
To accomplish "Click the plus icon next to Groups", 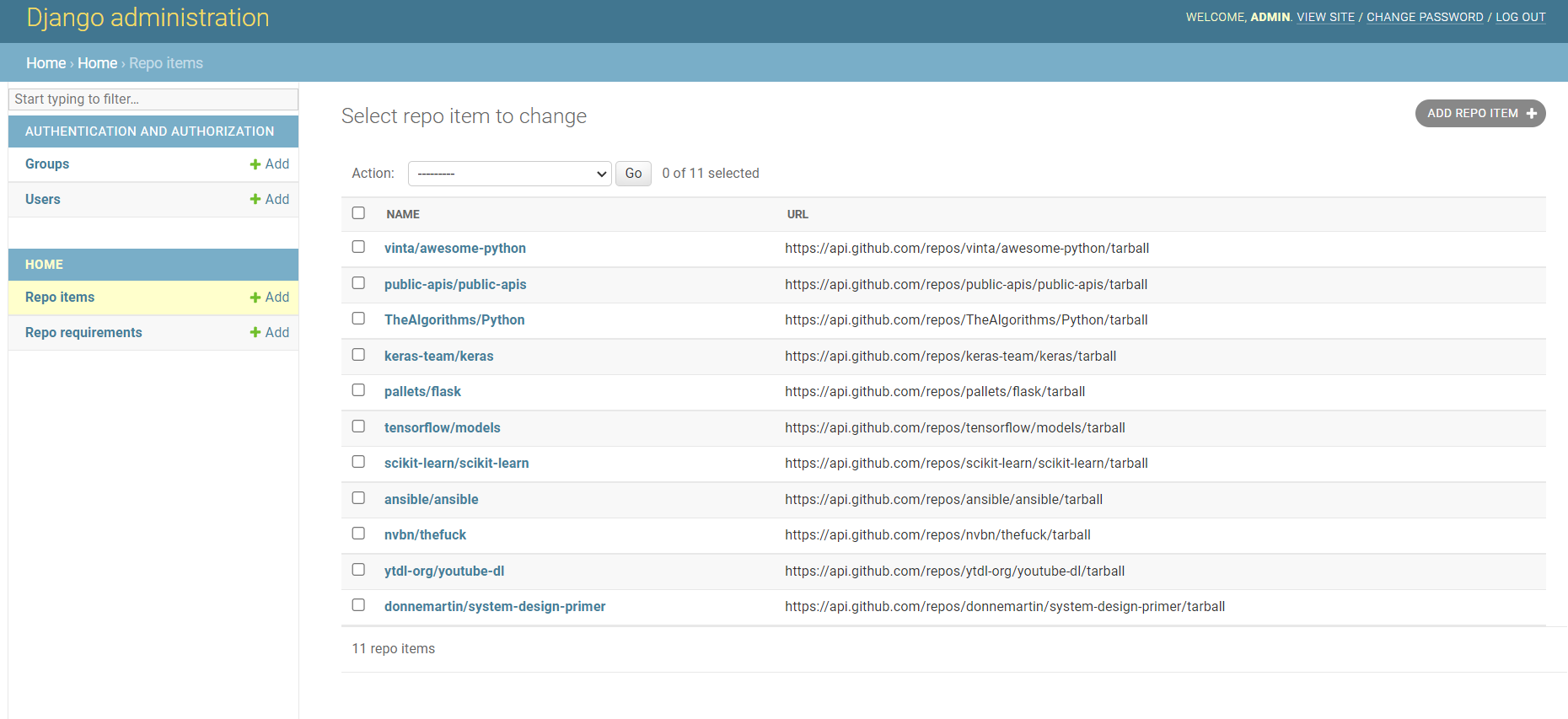I will coord(255,164).
